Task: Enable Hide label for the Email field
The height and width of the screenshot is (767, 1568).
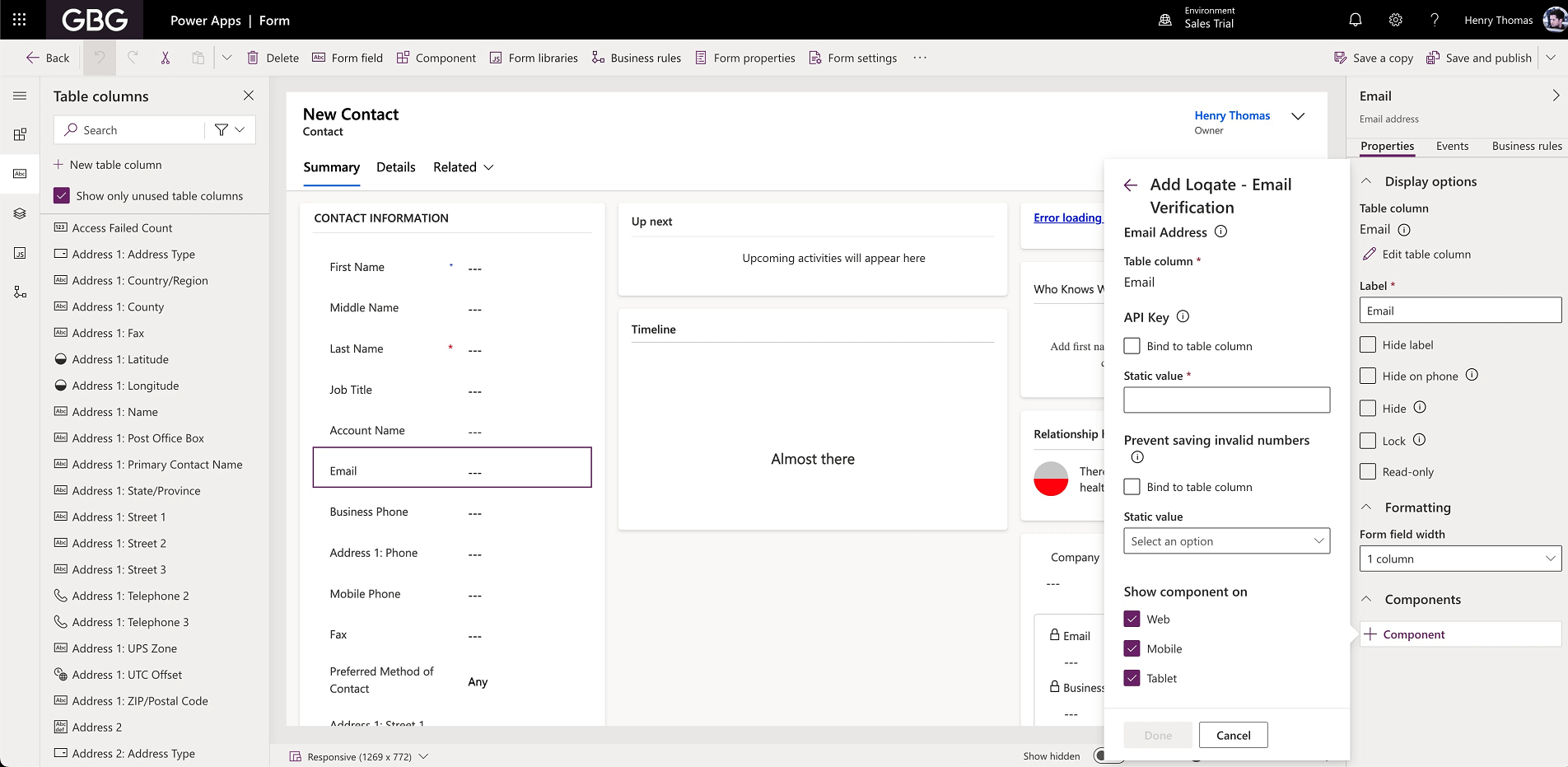Action: (1368, 344)
